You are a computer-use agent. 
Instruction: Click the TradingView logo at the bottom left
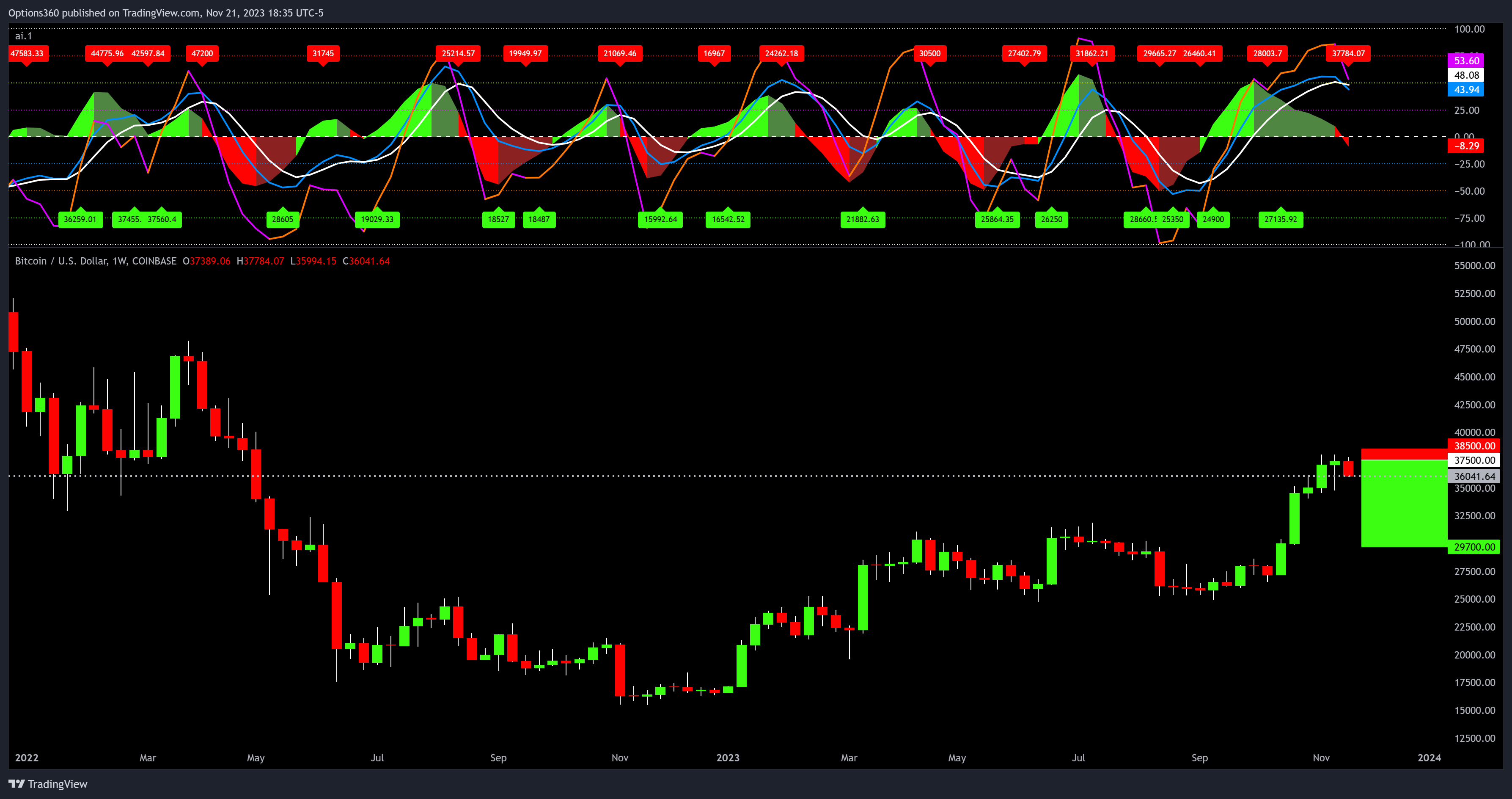(47, 784)
